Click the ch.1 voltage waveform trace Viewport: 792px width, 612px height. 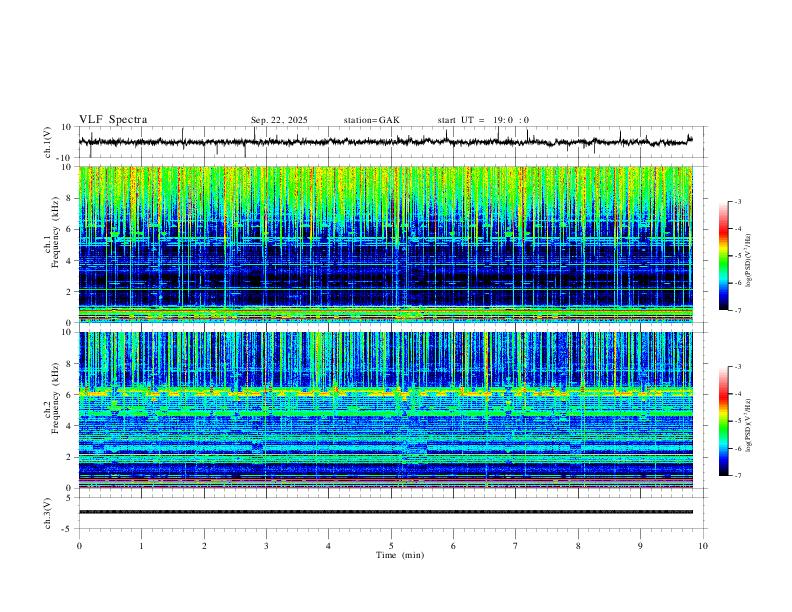pos(386,141)
